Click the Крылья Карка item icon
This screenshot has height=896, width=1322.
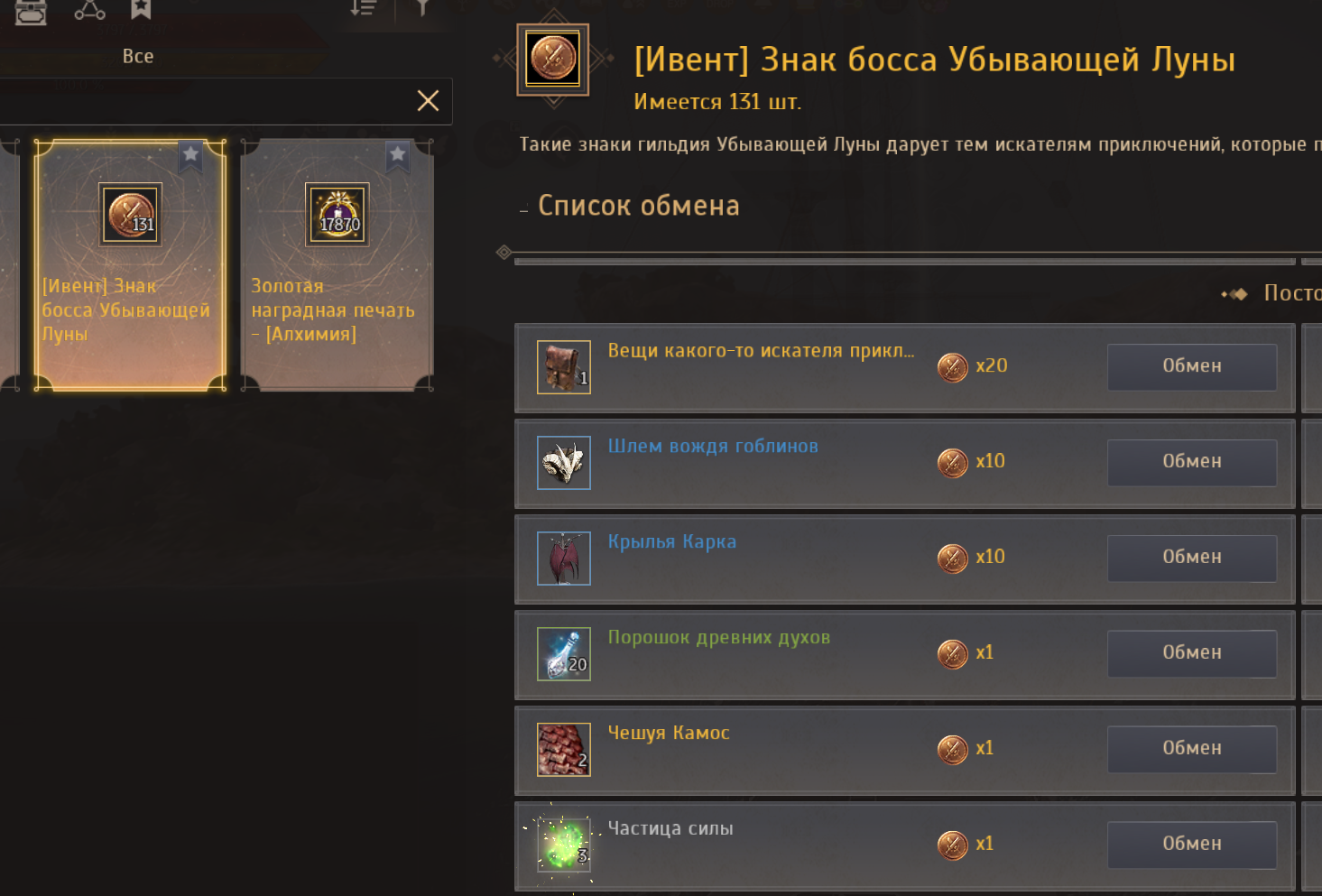[x=564, y=558]
